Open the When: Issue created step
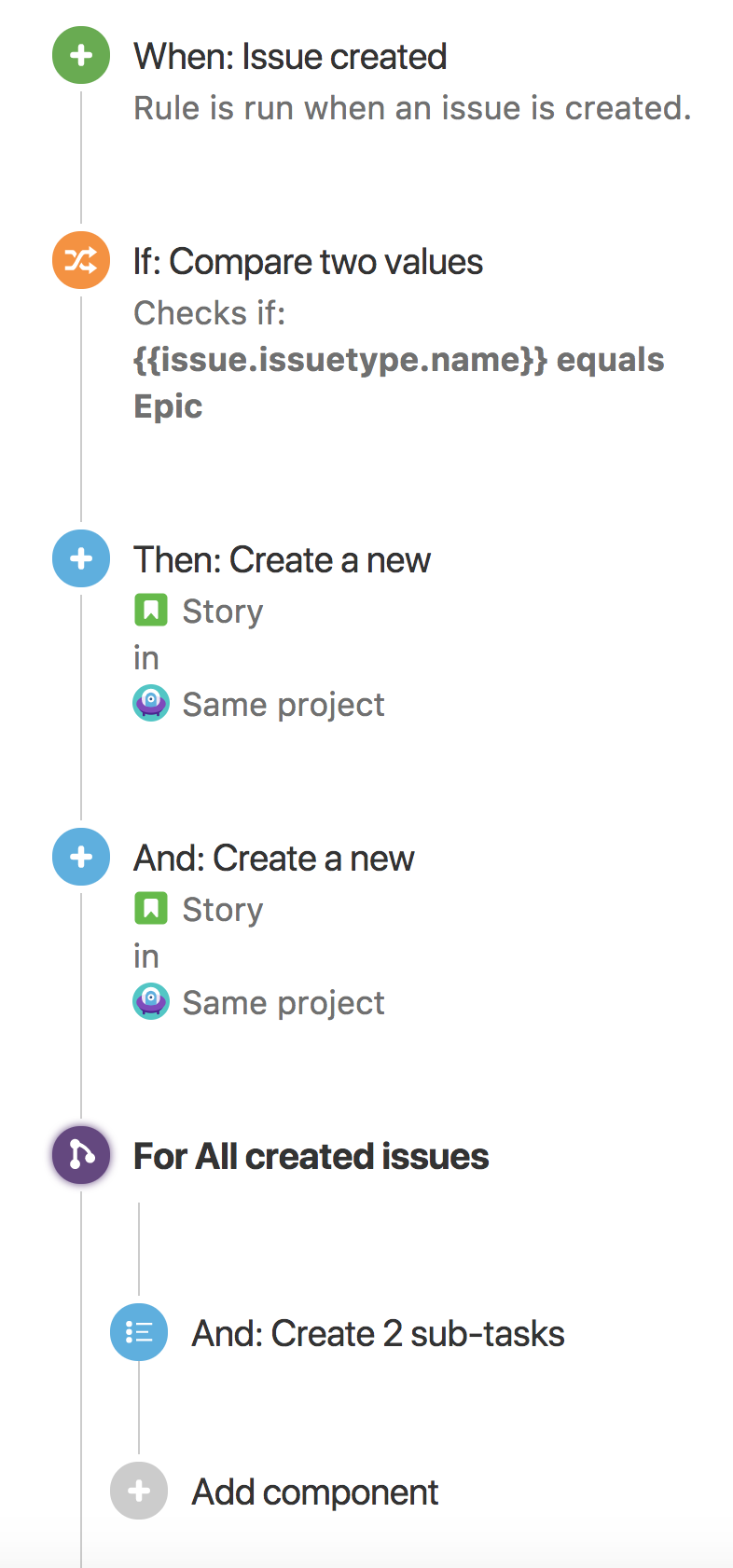The width and height of the screenshot is (733, 1568). coord(290,57)
